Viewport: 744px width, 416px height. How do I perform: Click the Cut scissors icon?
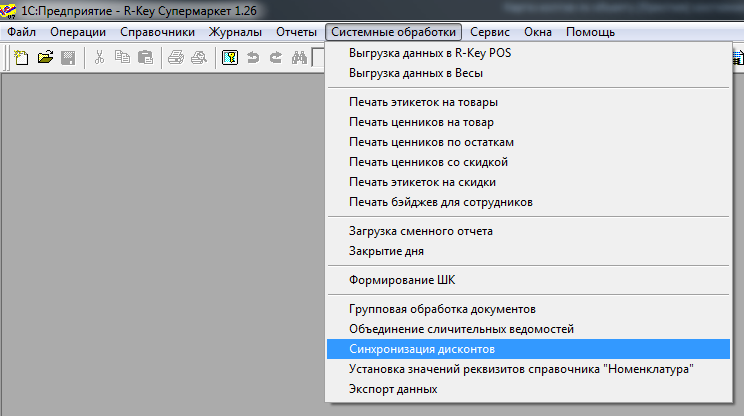tap(99, 58)
